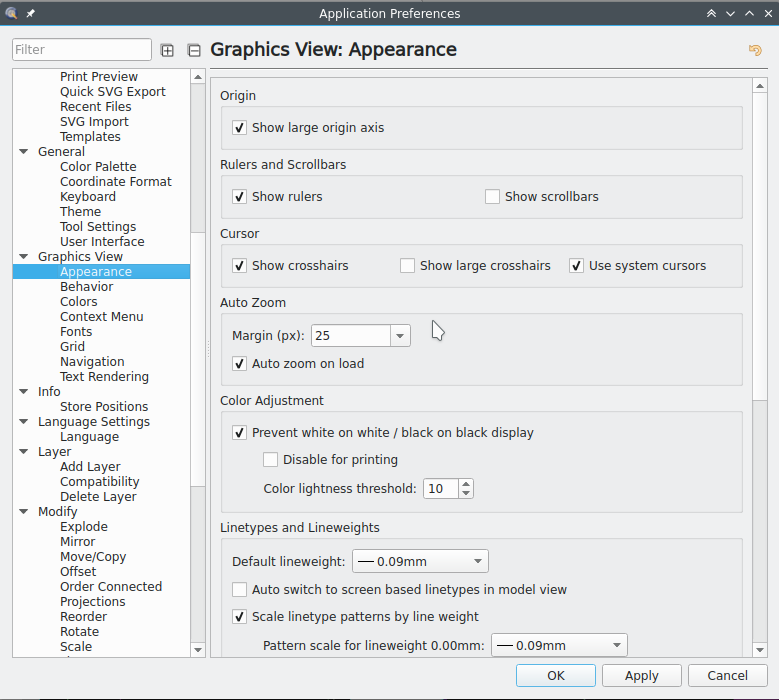The image size is (779, 700).
Task: Click the expand all tree icon
Action: point(167,50)
